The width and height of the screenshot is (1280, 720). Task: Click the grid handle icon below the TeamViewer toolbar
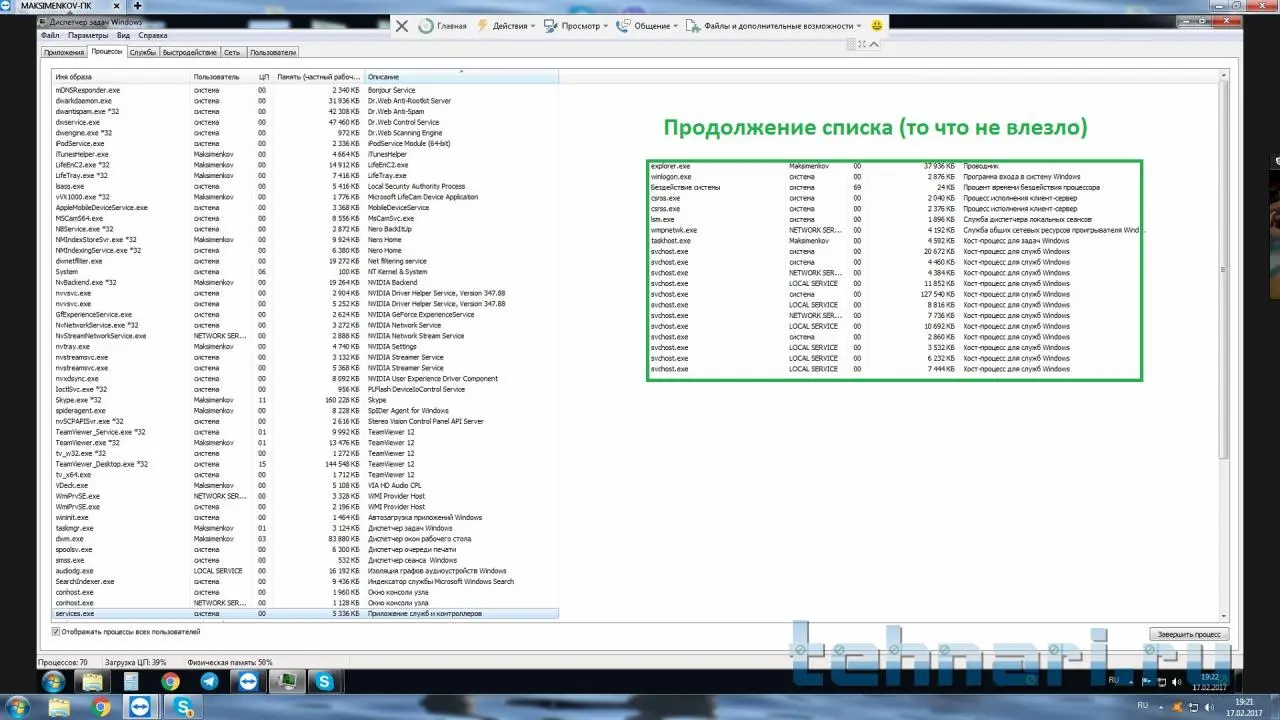851,44
